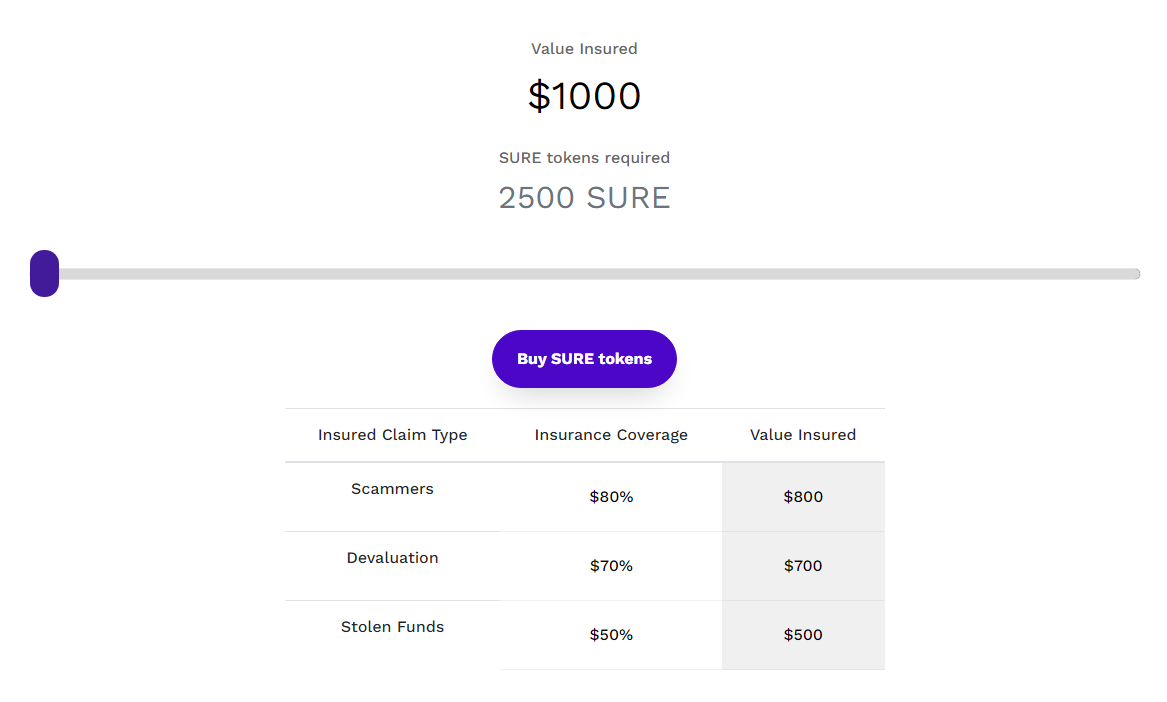Select the Stolen Funds claim type row
This screenshot has width=1167, height=702.
392,627
